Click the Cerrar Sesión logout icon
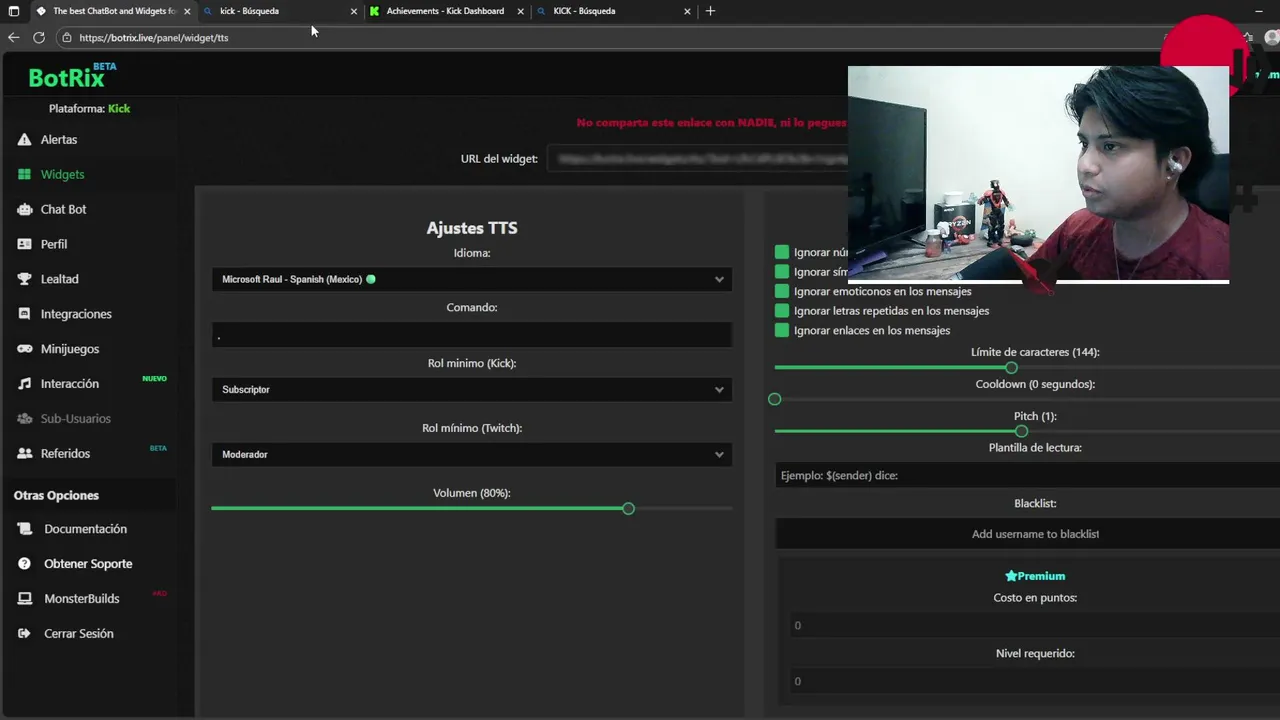Image resolution: width=1280 pixels, height=720 pixels. 25,634
